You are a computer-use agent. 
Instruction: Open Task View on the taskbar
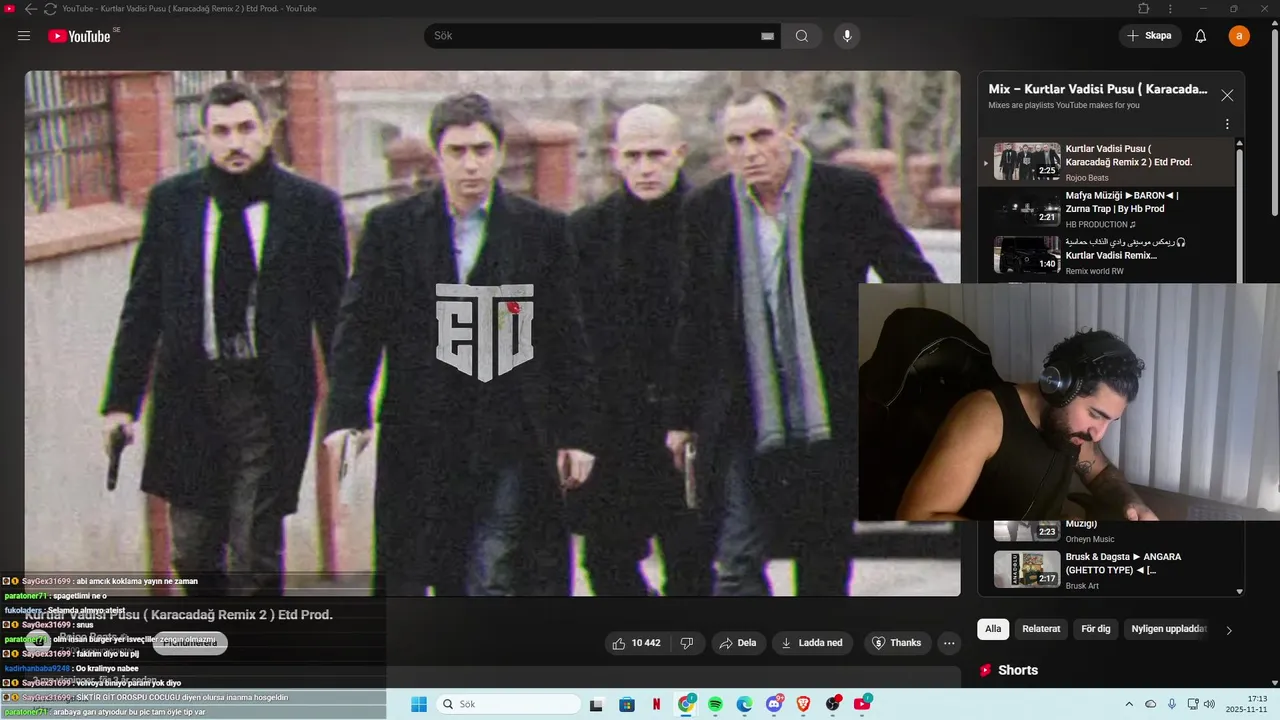click(x=597, y=704)
